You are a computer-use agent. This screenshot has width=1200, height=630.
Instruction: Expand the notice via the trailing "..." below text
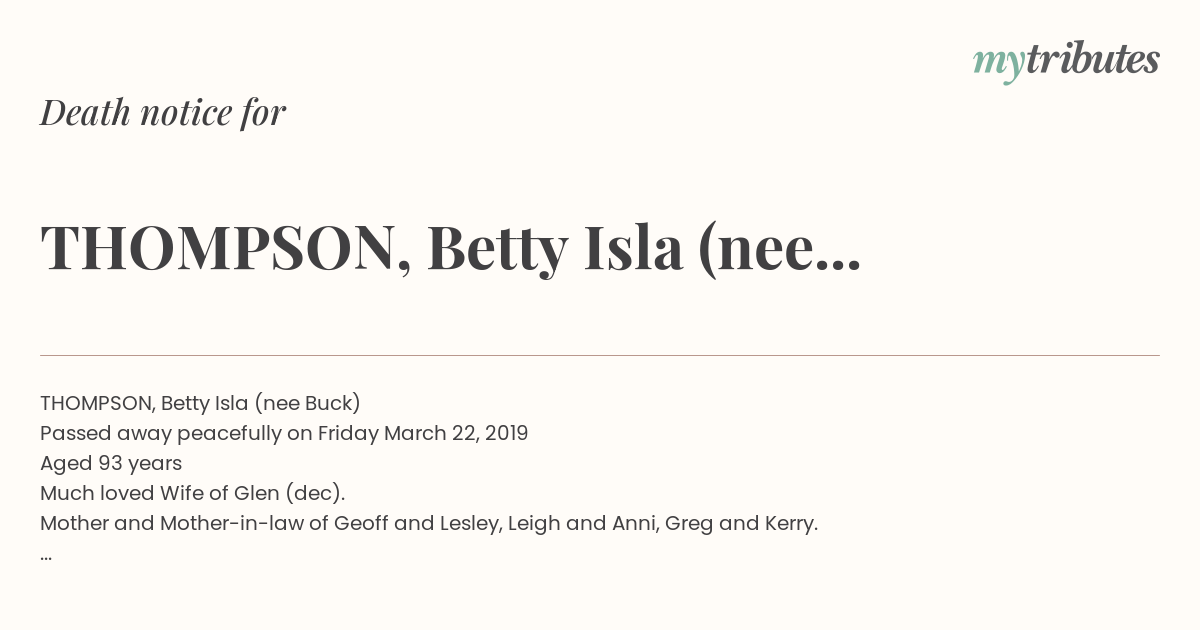coord(46,557)
